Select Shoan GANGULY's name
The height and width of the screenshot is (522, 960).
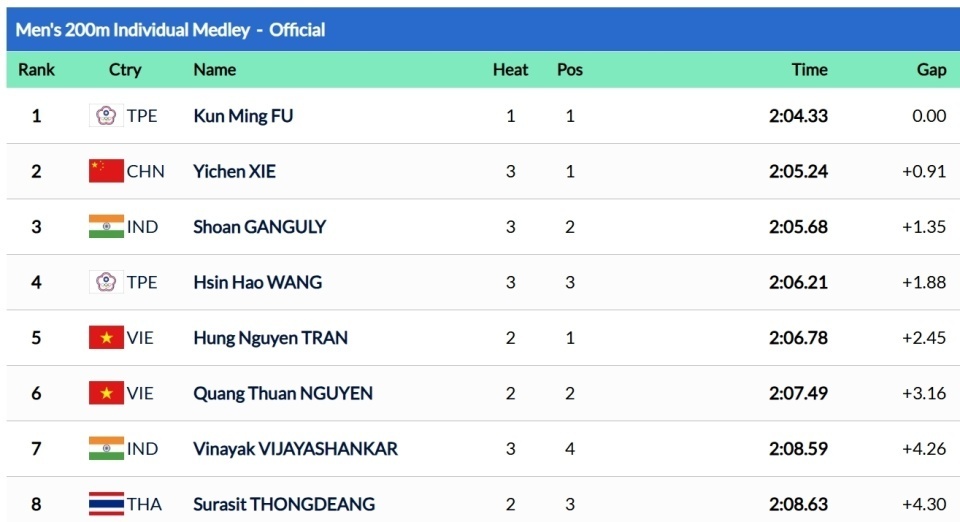259,227
